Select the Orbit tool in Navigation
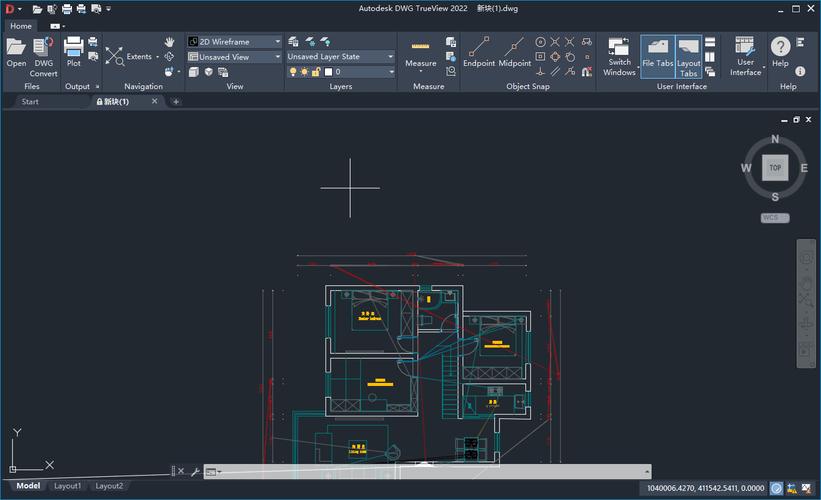821x500 pixels. [x=169, y=57]
